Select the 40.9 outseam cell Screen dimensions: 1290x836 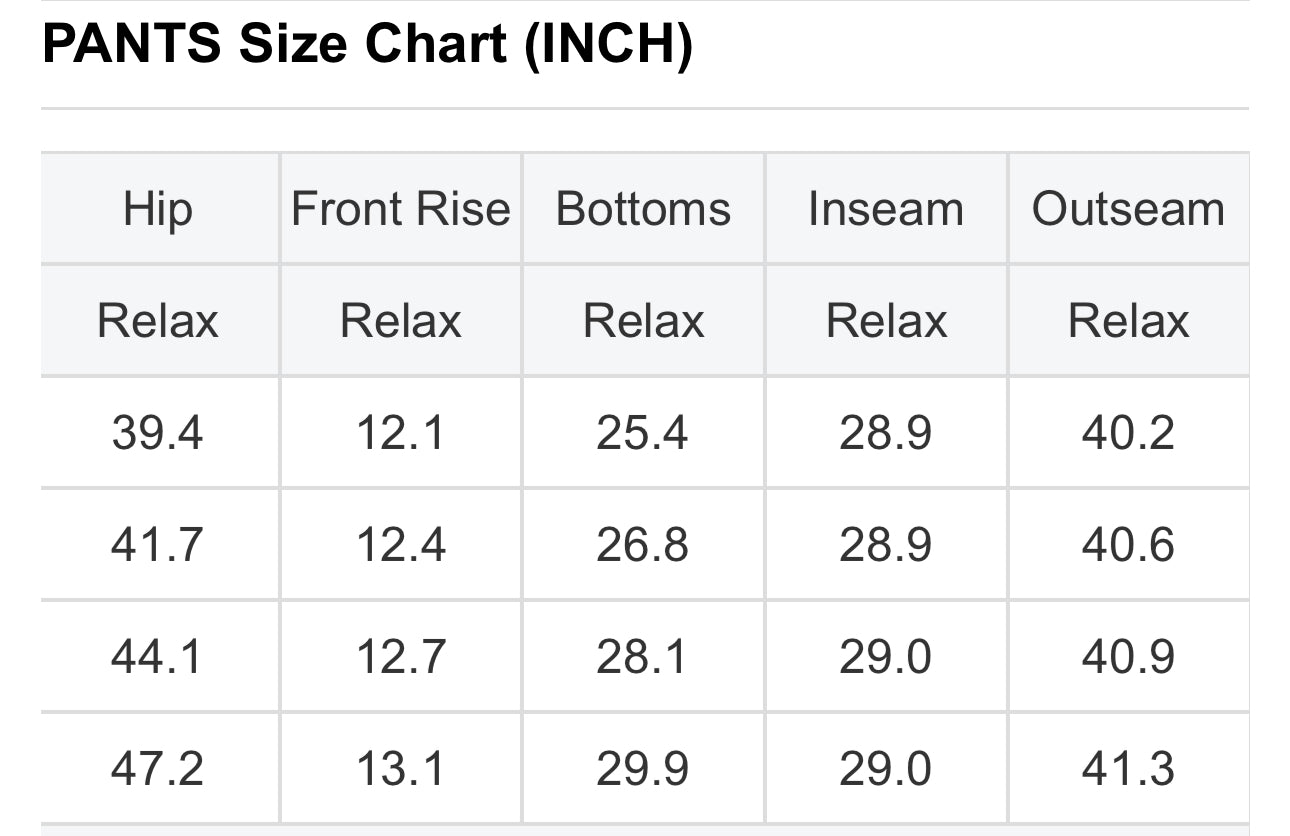(x=1128, y=657)
